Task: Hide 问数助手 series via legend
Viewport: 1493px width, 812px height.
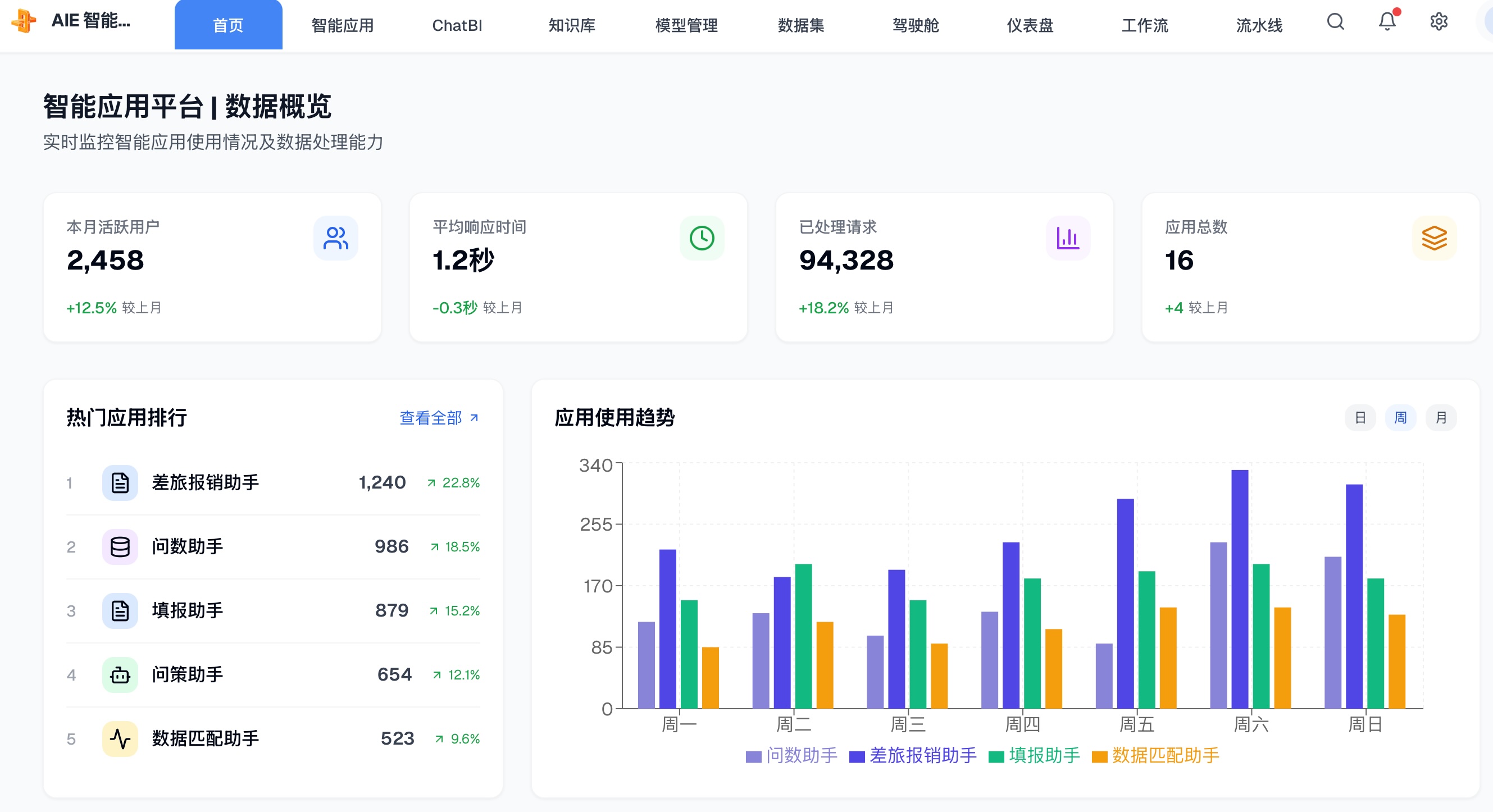Action: [791, 755]
